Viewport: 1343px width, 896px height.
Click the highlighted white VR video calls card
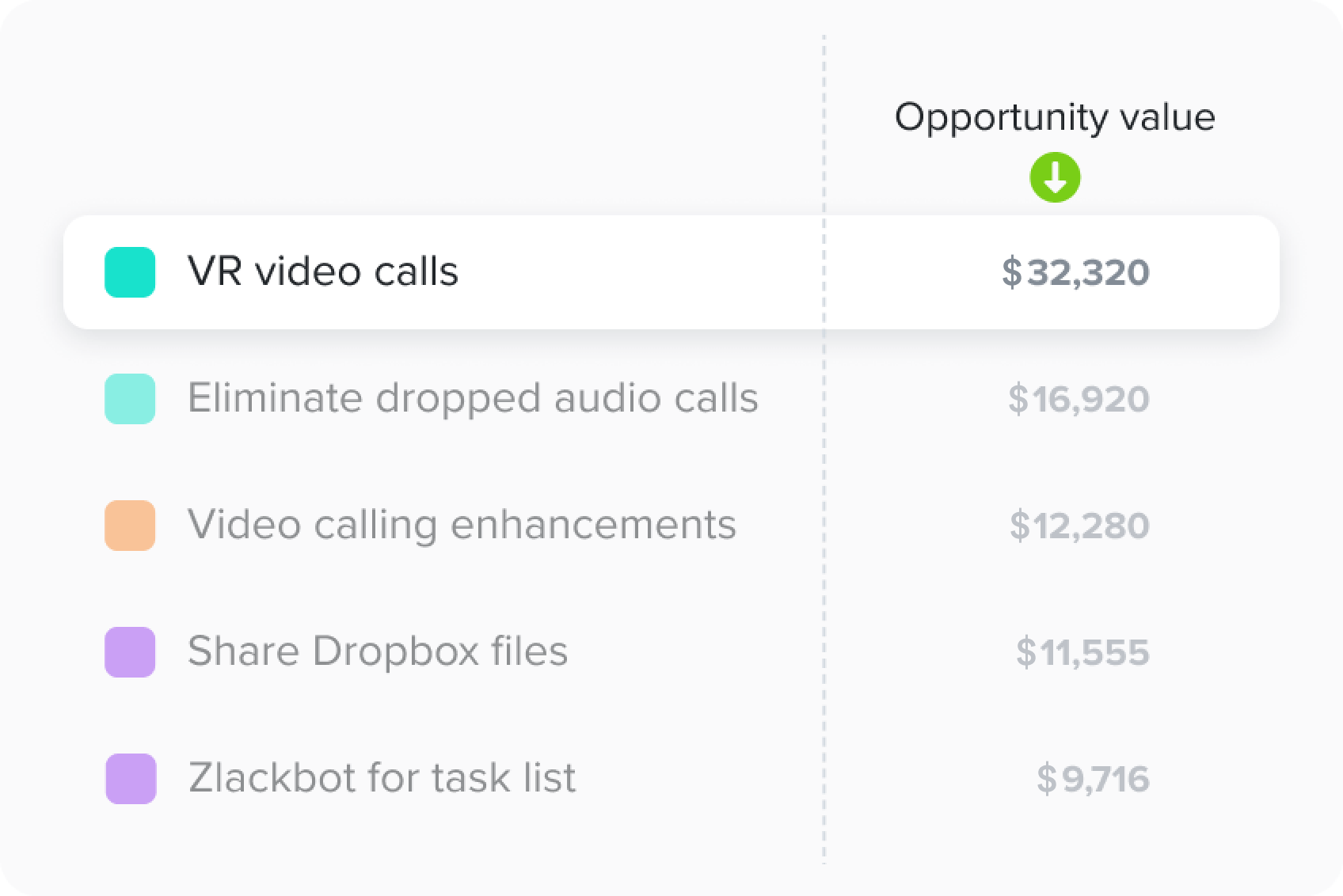(671, 272)
